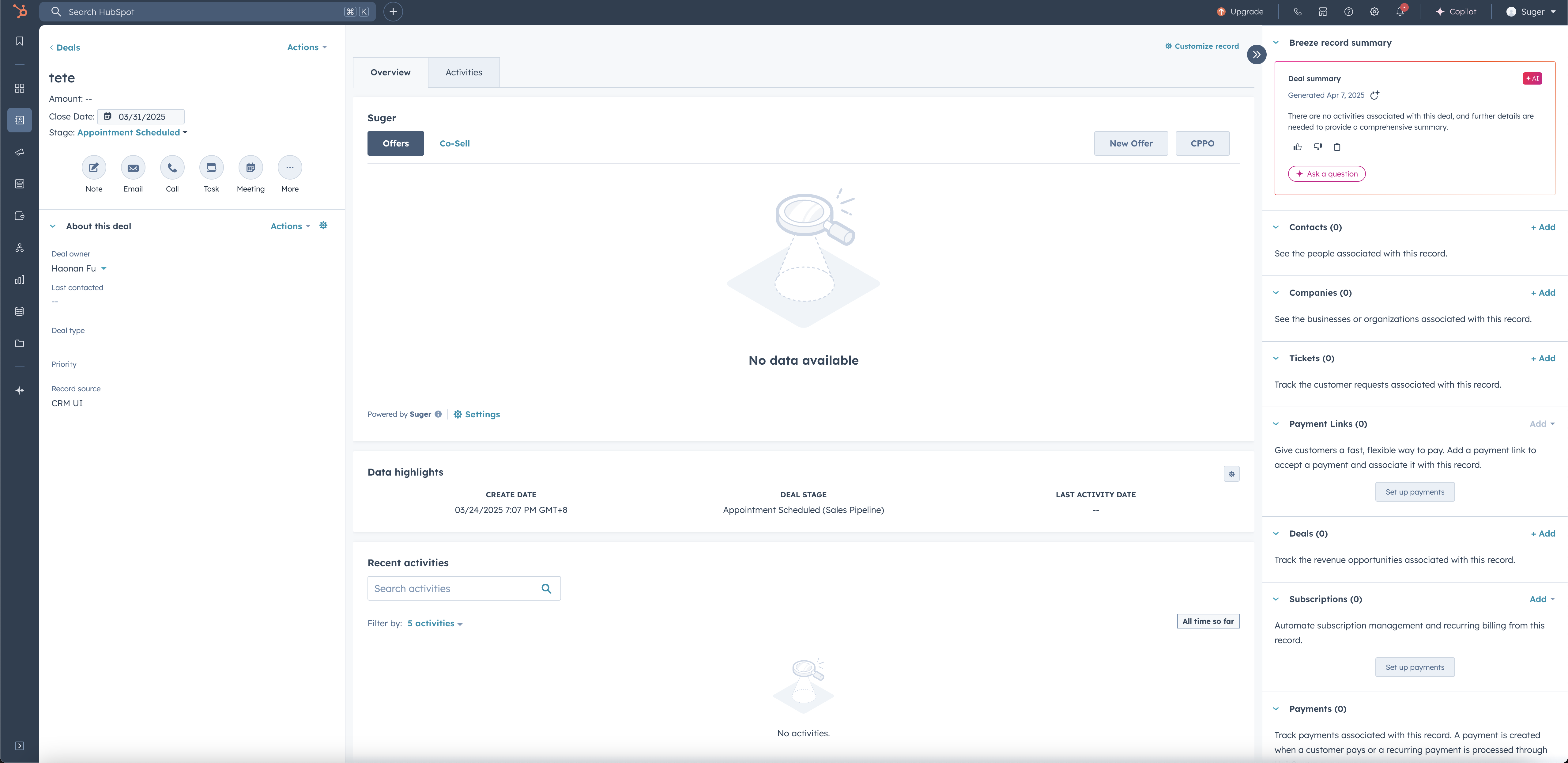Collapse the About this deal section
Image resolution: width=1568 pixels, height=763 pixels.
click(x=53, y=226)
